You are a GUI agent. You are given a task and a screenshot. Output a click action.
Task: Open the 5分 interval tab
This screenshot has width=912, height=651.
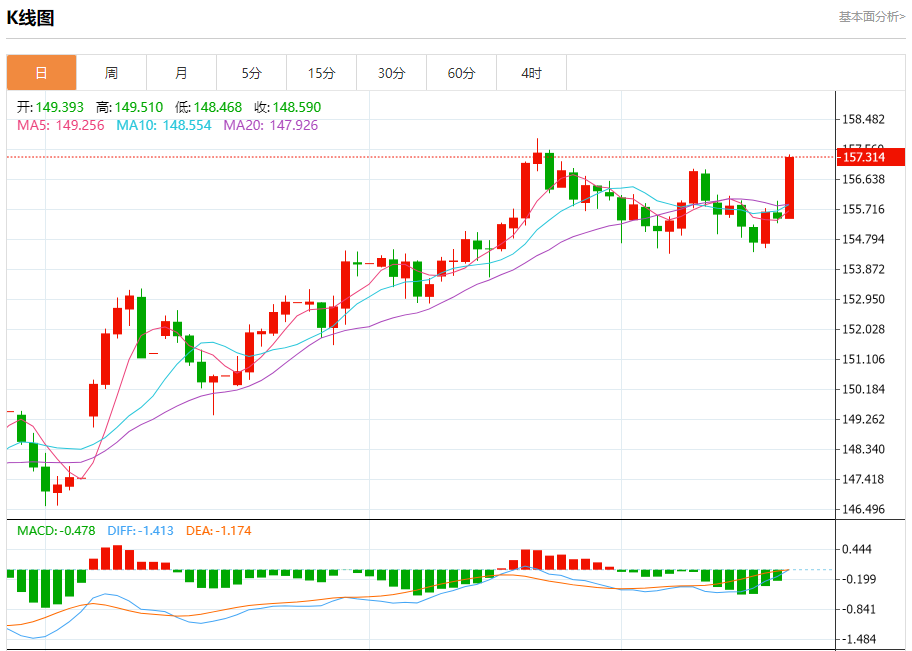pyautogui.click(x=251, y=73)
